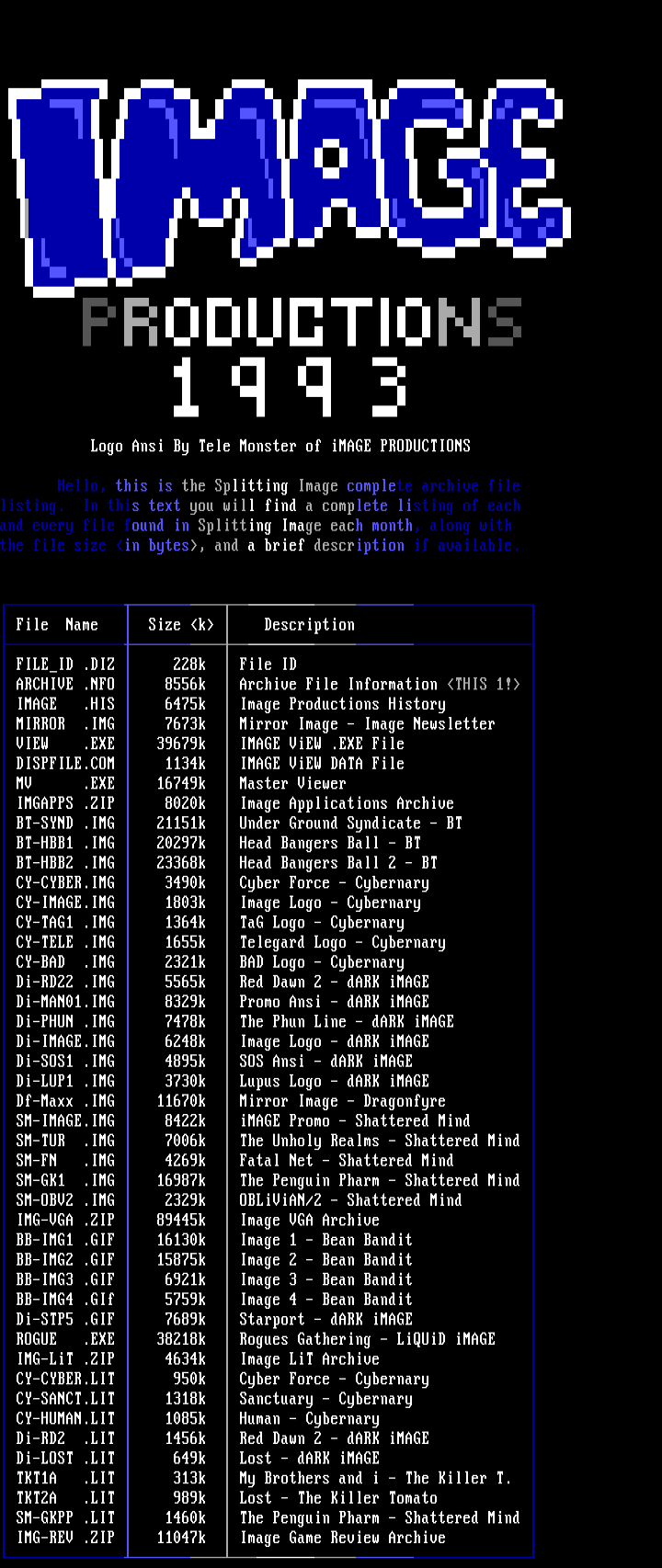Open the IMGAPPS .ZIP archive entry
Screen dimensions: 662x1568
pyautogui.click(x=65, y=803)
